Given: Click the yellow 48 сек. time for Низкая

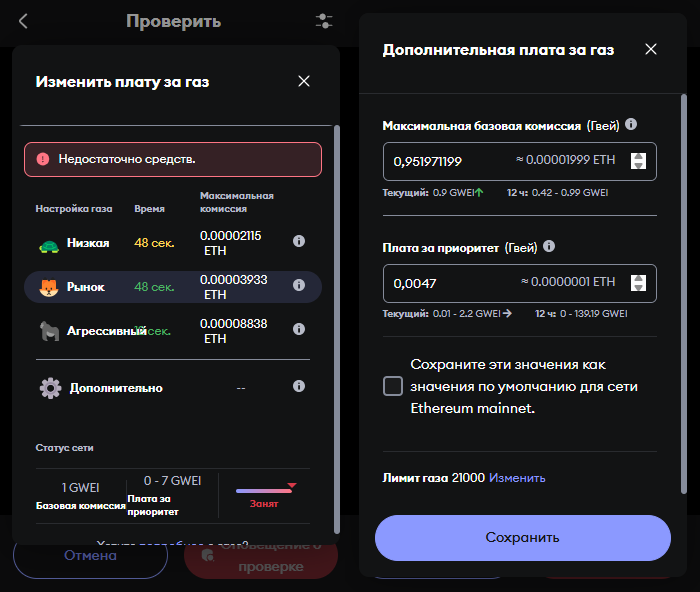Looking at the screenshot, I should [x=154, y=243].
